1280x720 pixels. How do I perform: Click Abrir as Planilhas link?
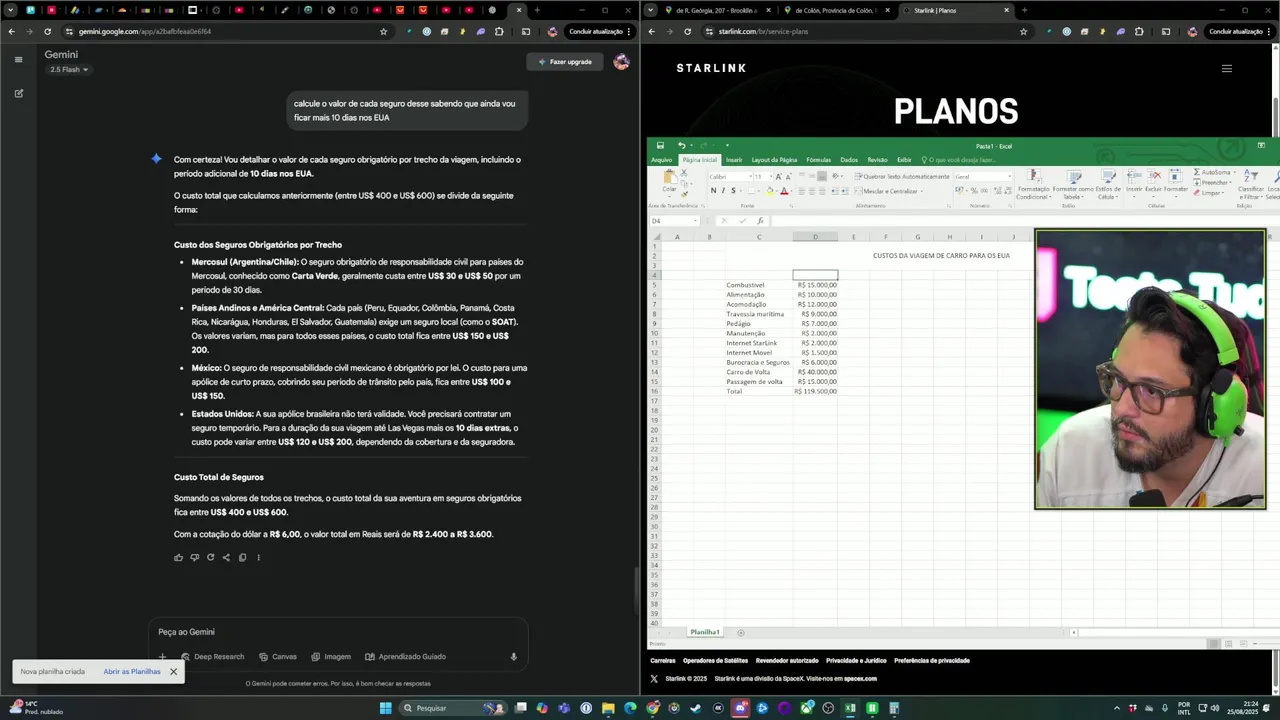[x=132, y=671]
